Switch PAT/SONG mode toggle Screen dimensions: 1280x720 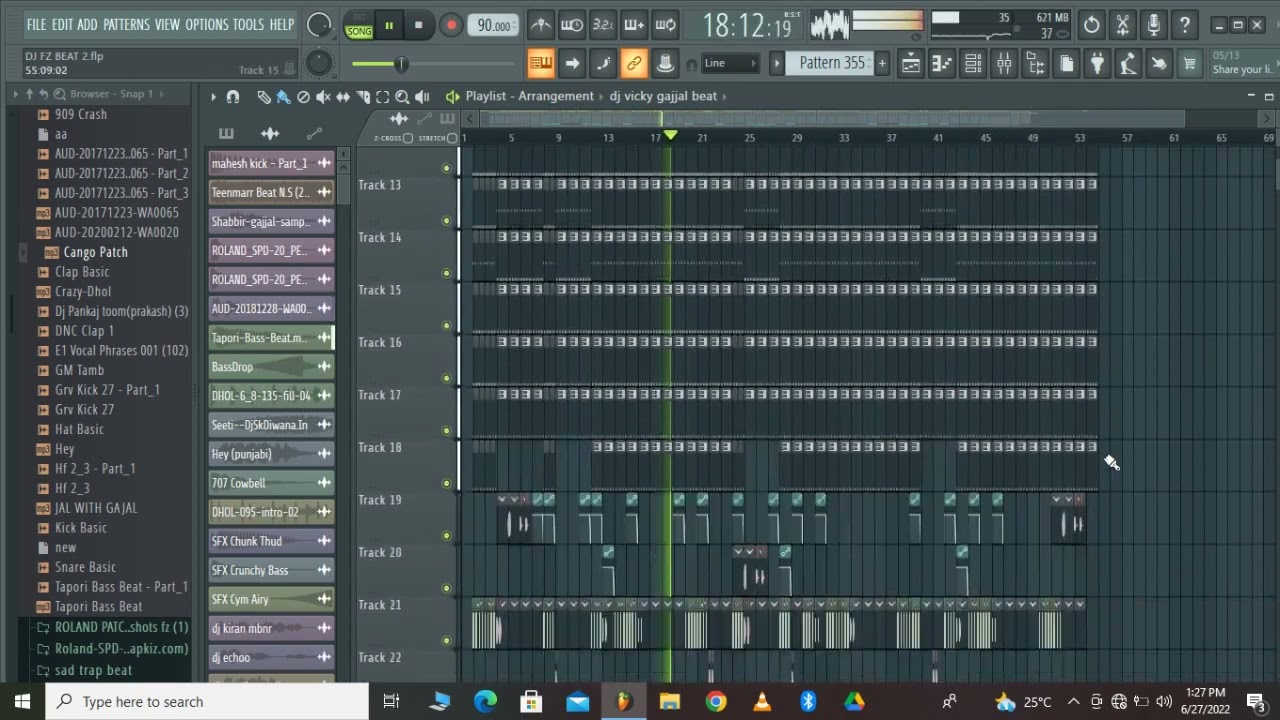point(358,25)
